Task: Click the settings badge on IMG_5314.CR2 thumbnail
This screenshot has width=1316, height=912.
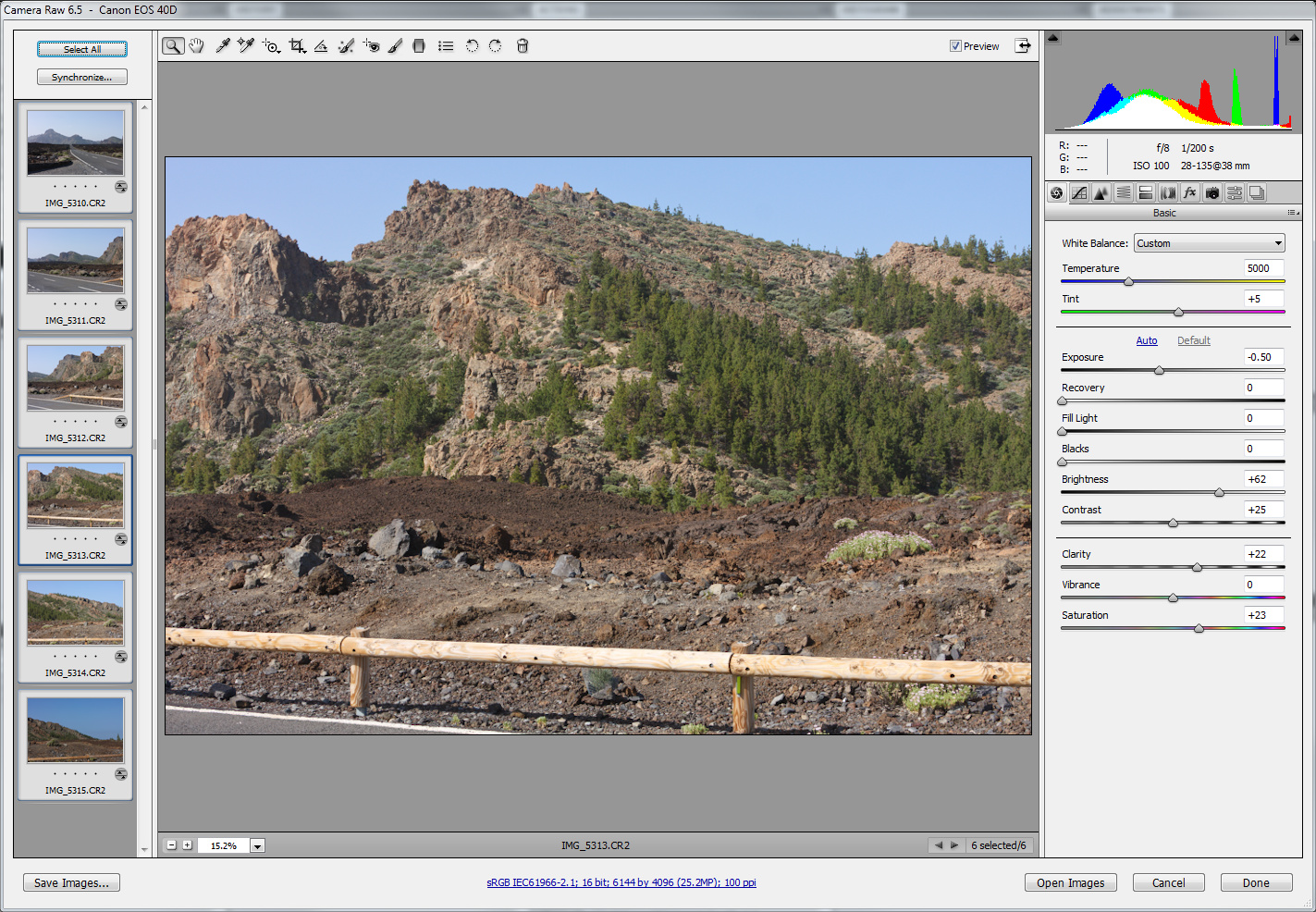Action: 121,657
